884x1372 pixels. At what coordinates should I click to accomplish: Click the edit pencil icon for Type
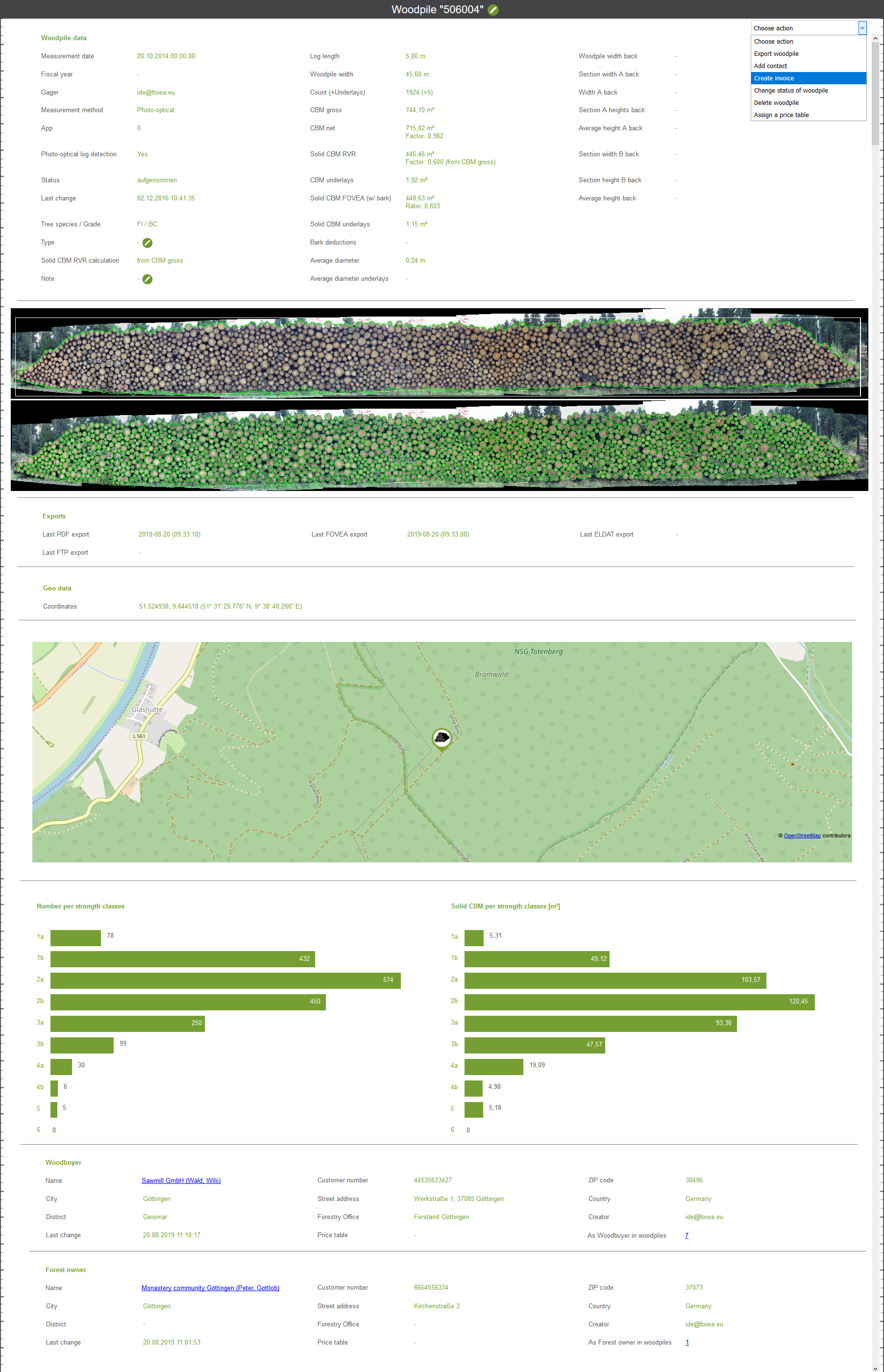147,243
